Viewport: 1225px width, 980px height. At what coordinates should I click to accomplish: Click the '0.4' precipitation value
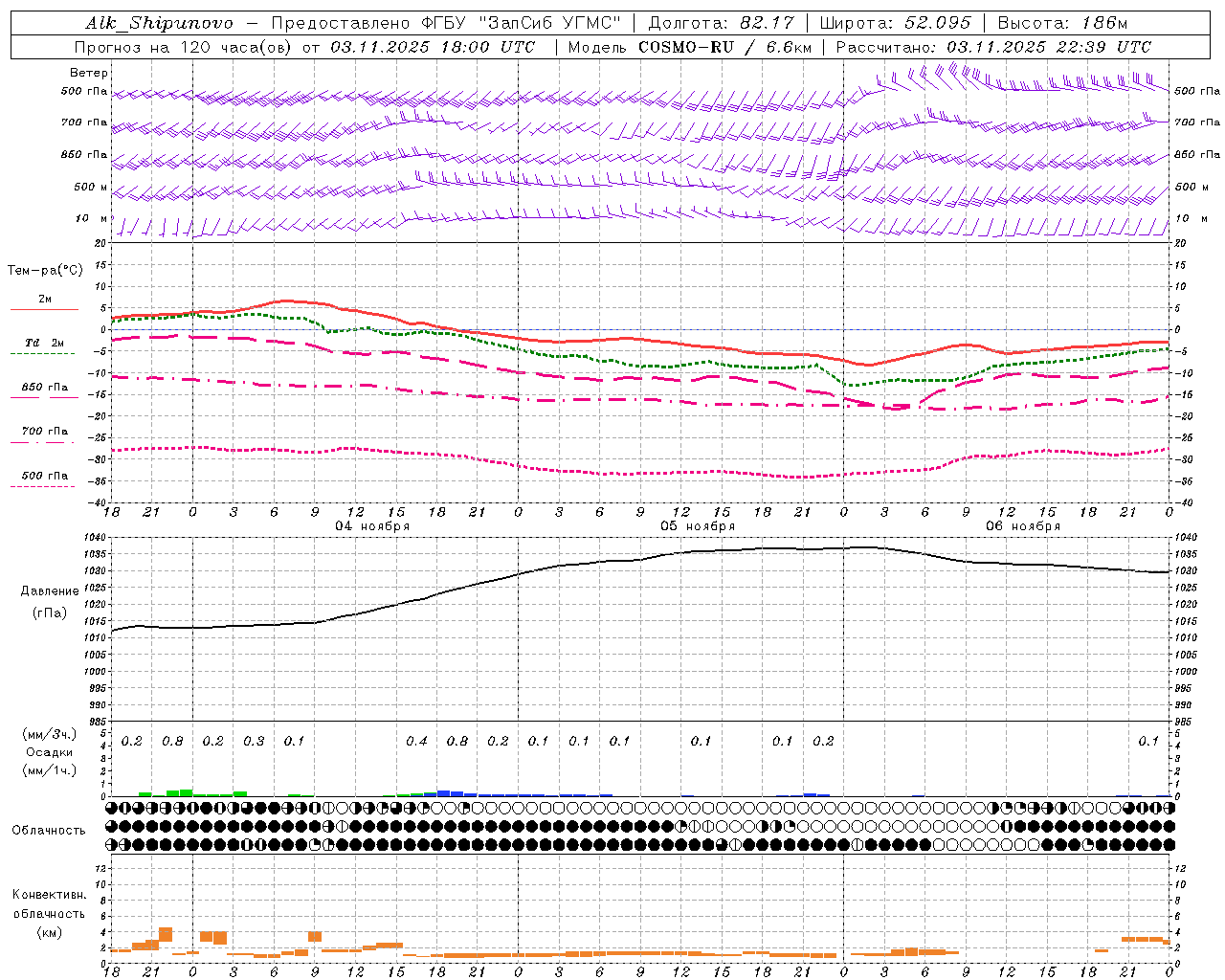pos(416,742)
